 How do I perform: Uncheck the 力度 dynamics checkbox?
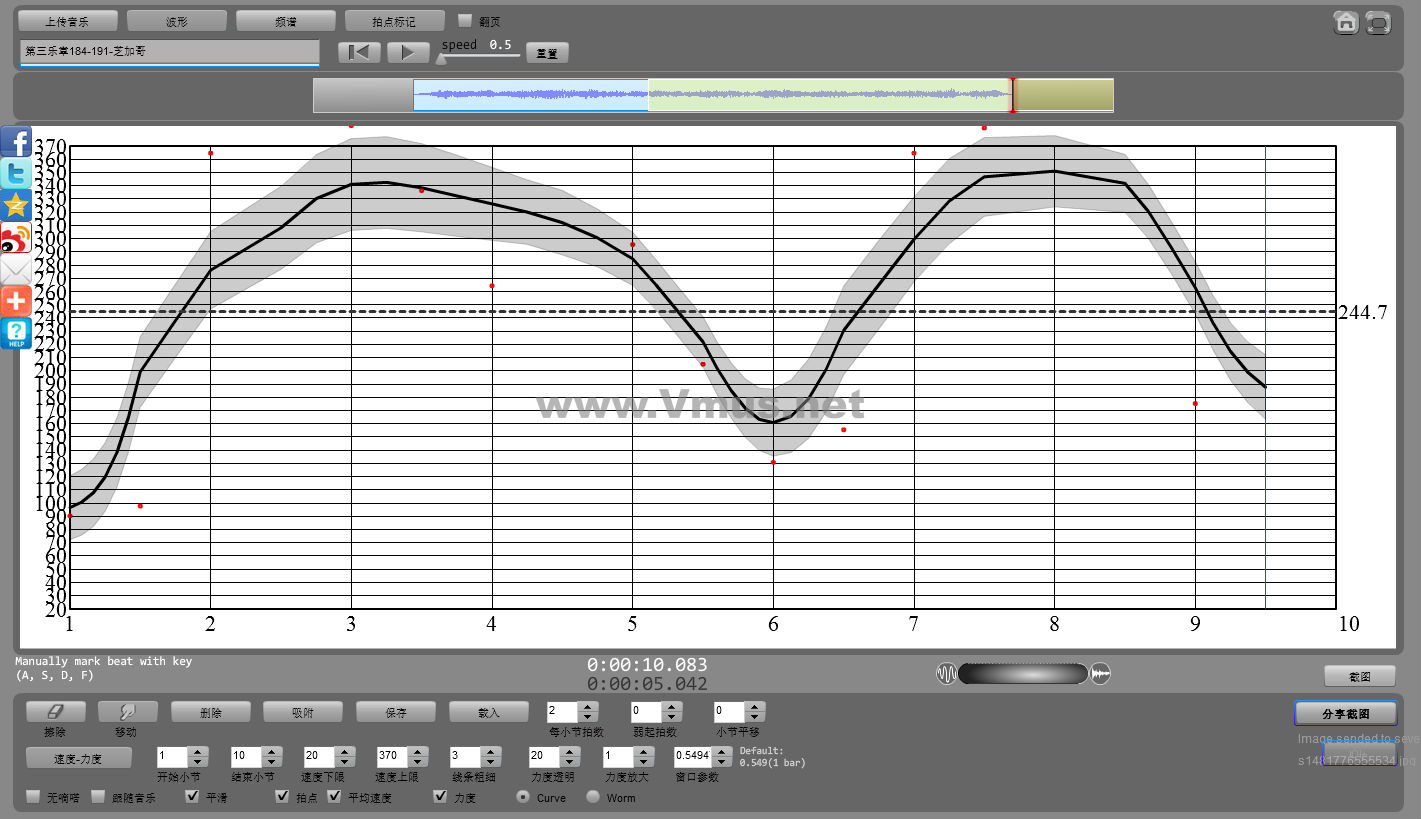tap(440, 797)
